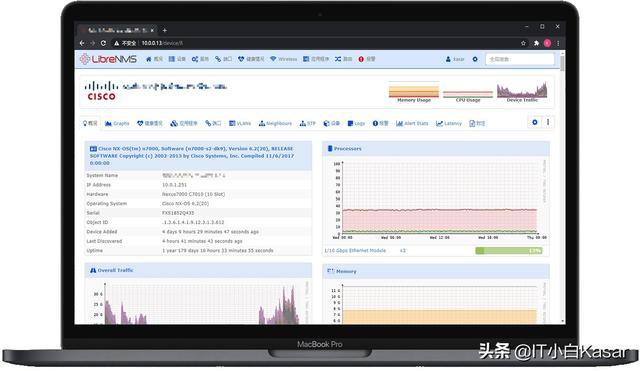Reload the page with the refresh button

103,43
